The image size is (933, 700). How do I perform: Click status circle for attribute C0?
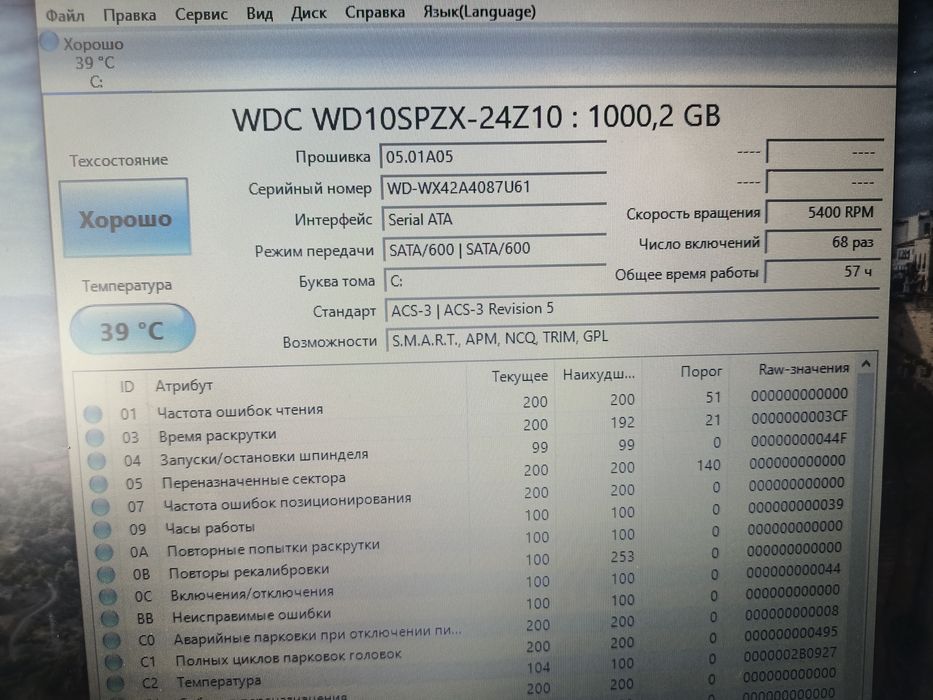[111, 640]
